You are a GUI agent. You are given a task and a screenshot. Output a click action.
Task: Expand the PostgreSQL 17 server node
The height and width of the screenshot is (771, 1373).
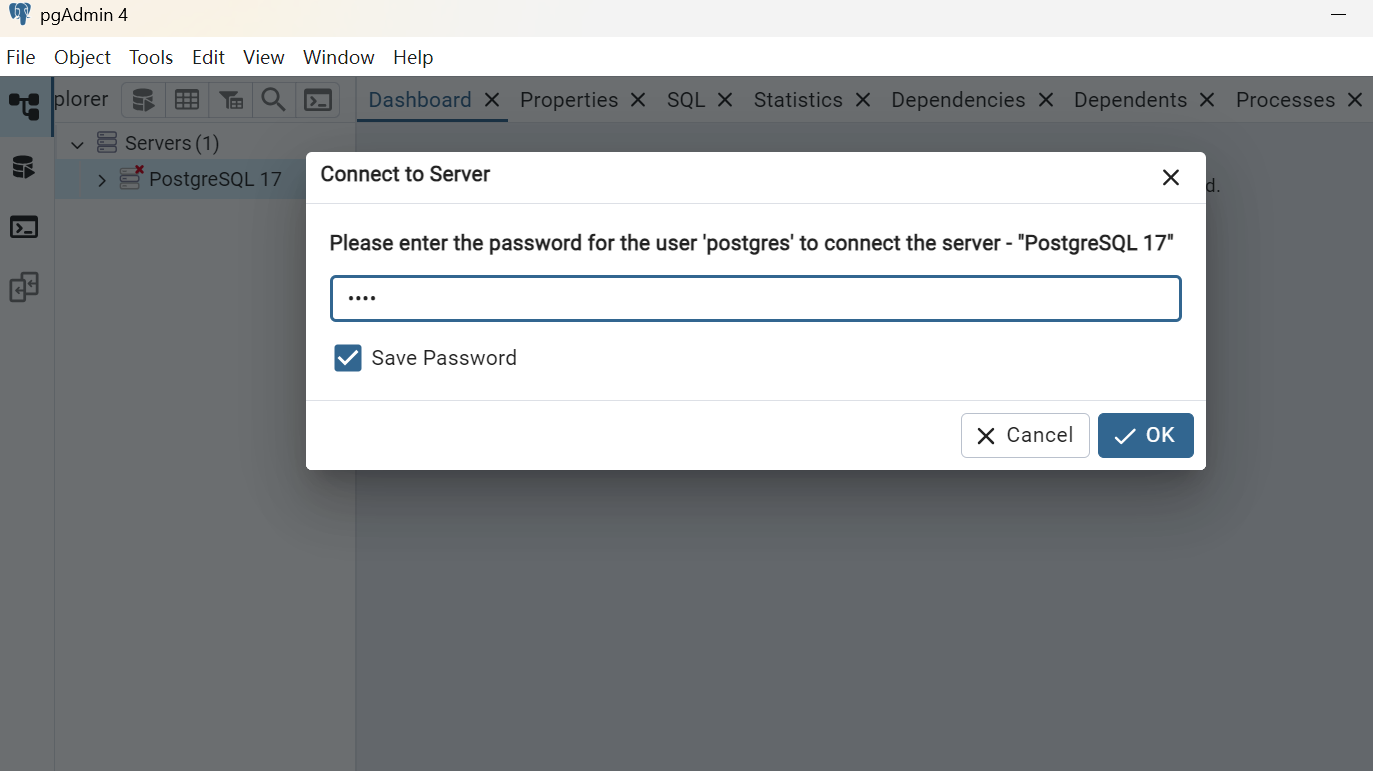tap(101, 180)
